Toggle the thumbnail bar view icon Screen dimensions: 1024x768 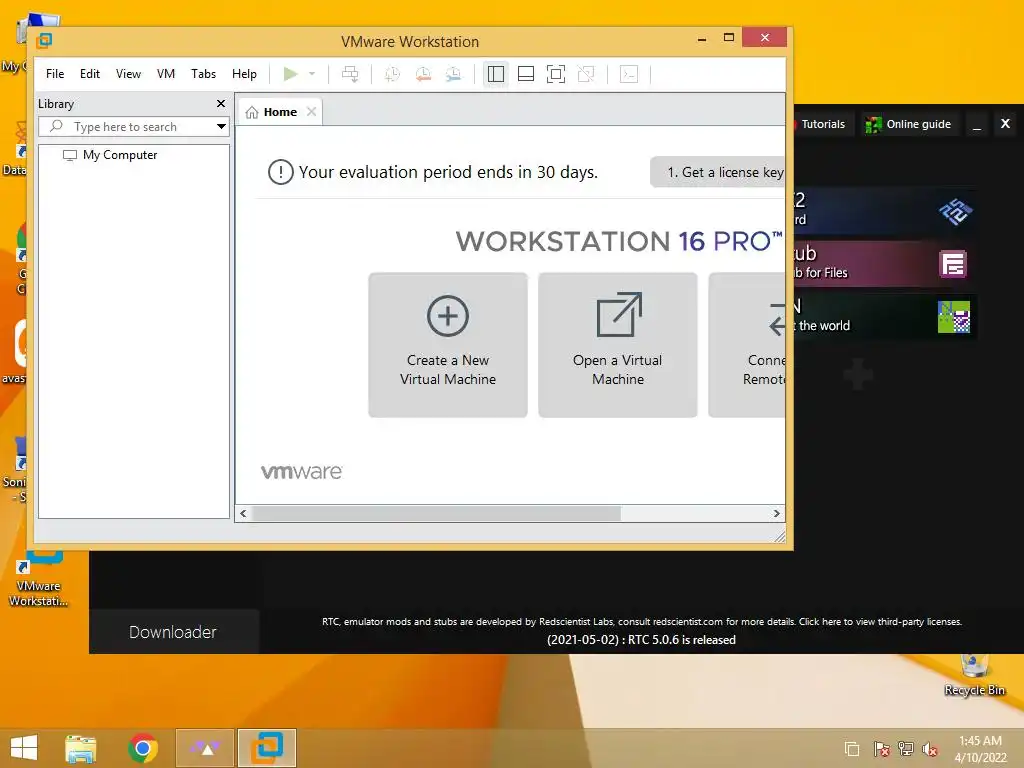[526, 74]
